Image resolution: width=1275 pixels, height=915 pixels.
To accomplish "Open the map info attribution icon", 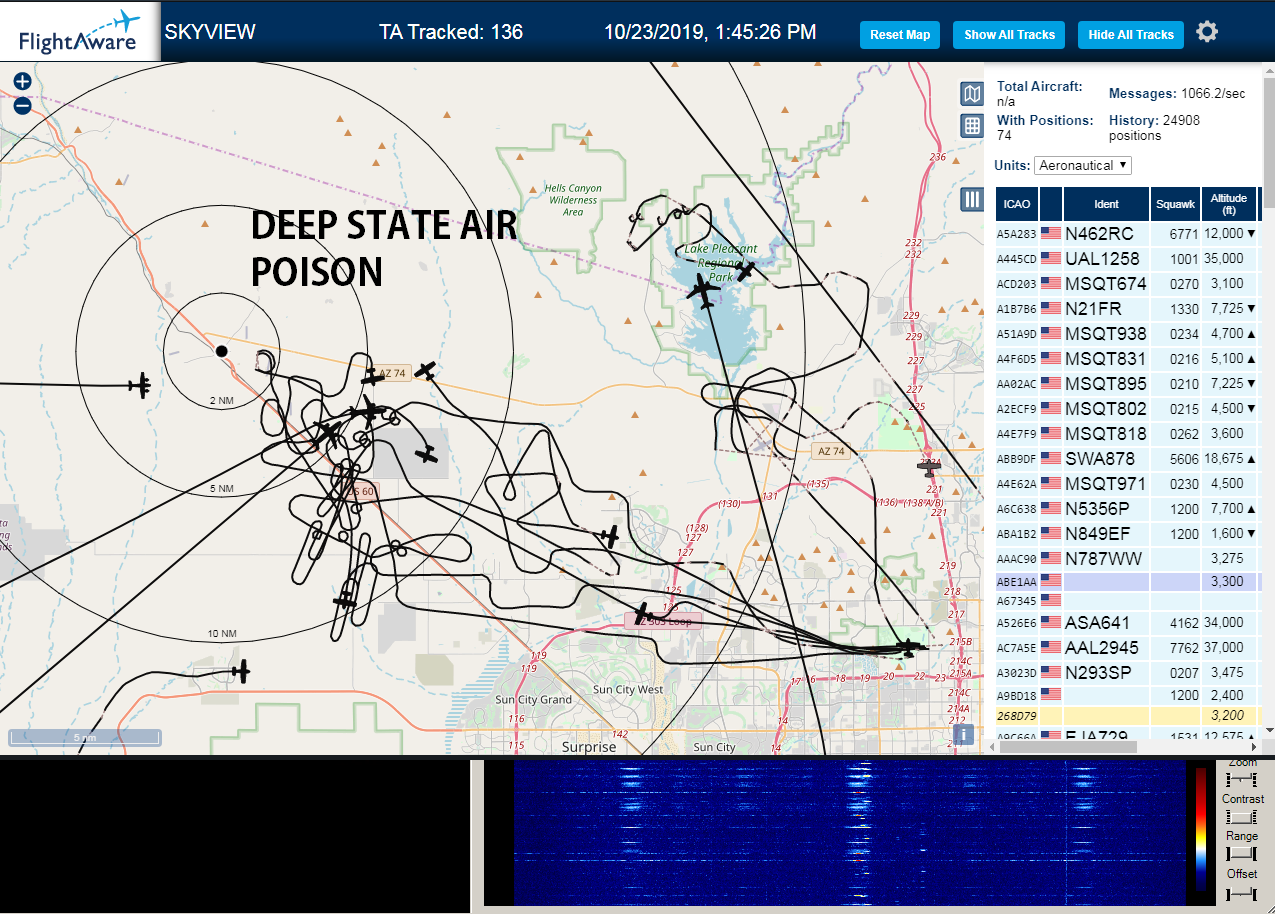I will (x=963, y=735).
